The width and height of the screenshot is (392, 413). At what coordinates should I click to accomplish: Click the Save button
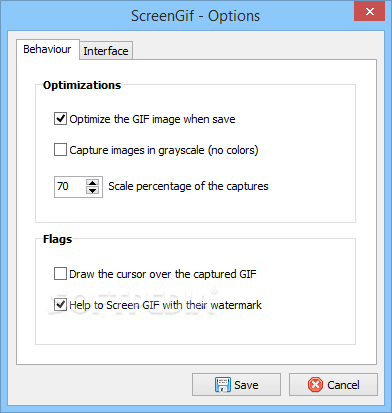236,385
